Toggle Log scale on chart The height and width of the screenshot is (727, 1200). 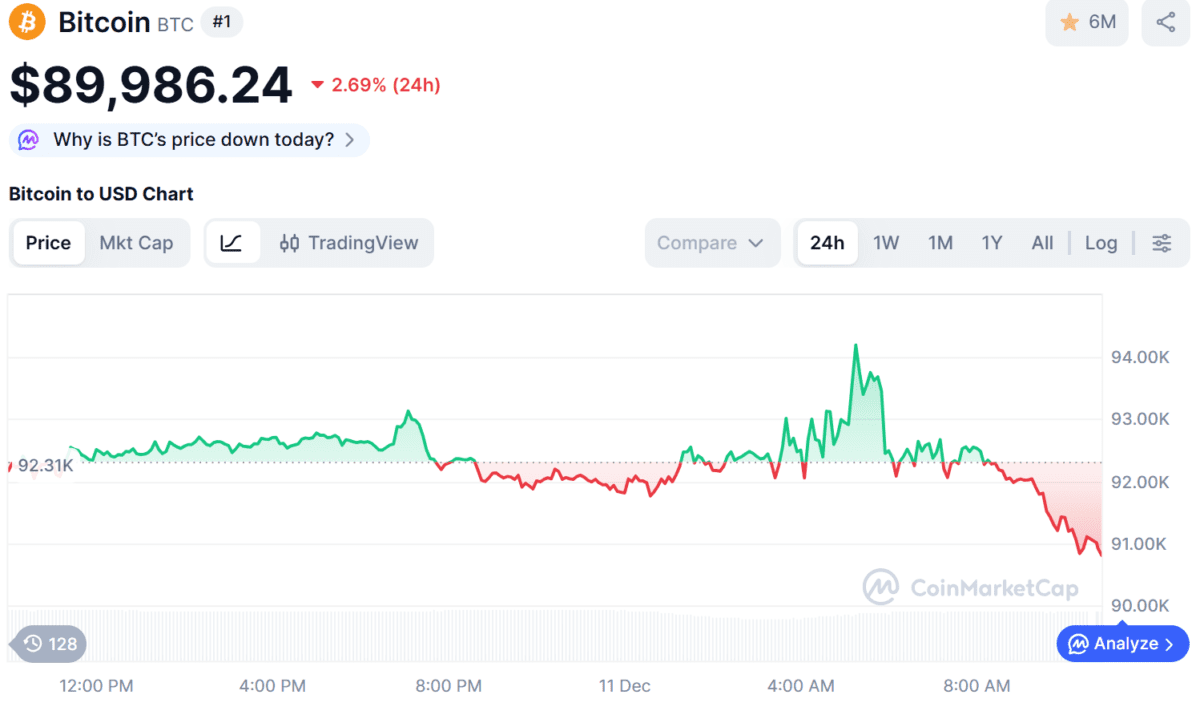[x=1101, y=243]
